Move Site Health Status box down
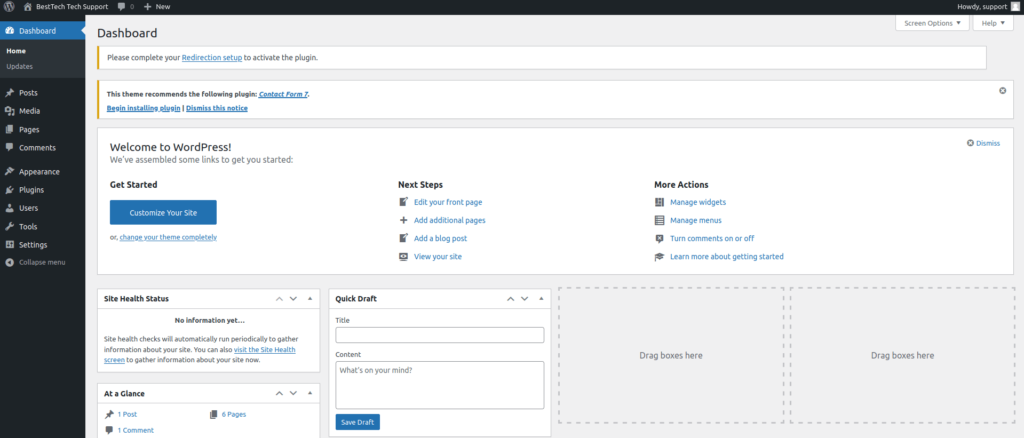 coord(293,298)
